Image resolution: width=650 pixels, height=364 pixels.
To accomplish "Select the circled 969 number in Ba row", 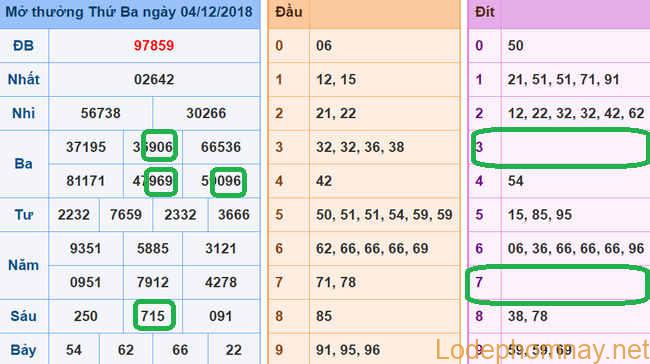I will [161, 182].
